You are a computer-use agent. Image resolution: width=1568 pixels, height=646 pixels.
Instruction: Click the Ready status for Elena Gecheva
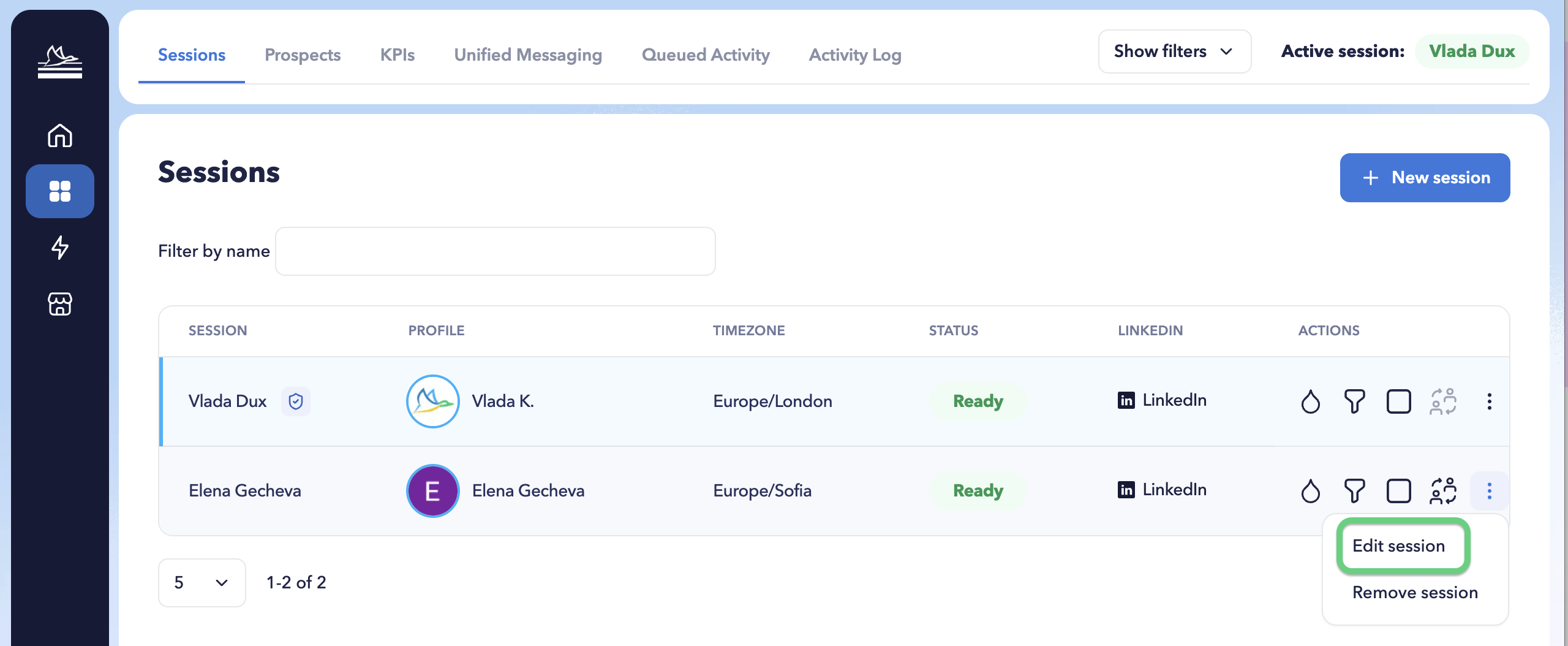coord(978,491)
